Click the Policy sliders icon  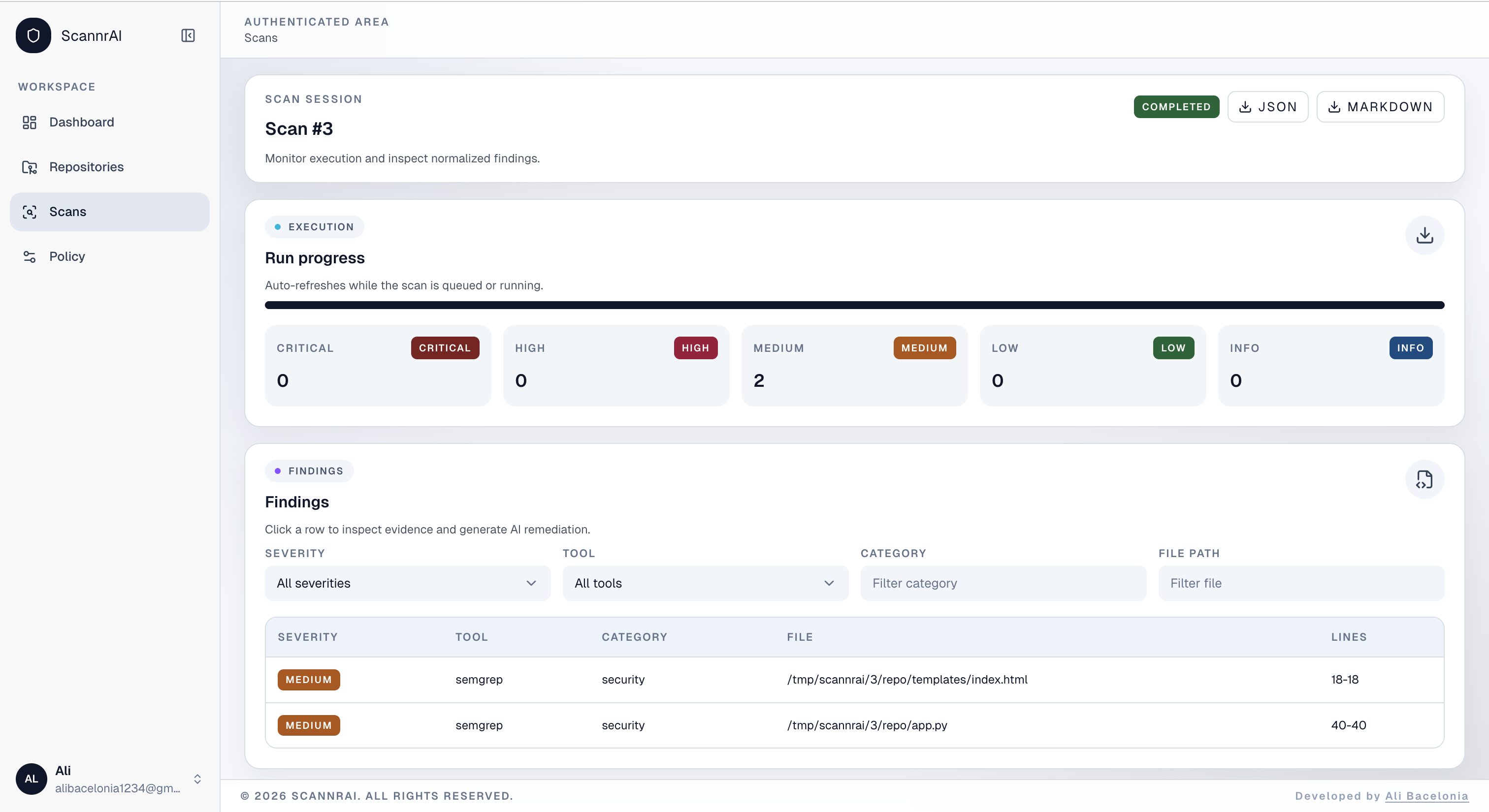pyautogui.click(x=30, y=256)
